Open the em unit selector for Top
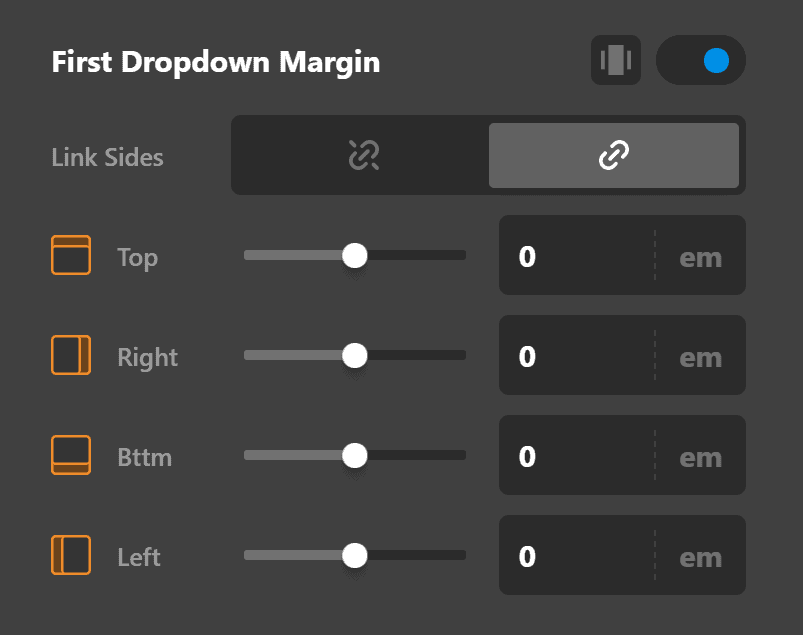Screen dimensions: 803x635 [x=700, y=256]
